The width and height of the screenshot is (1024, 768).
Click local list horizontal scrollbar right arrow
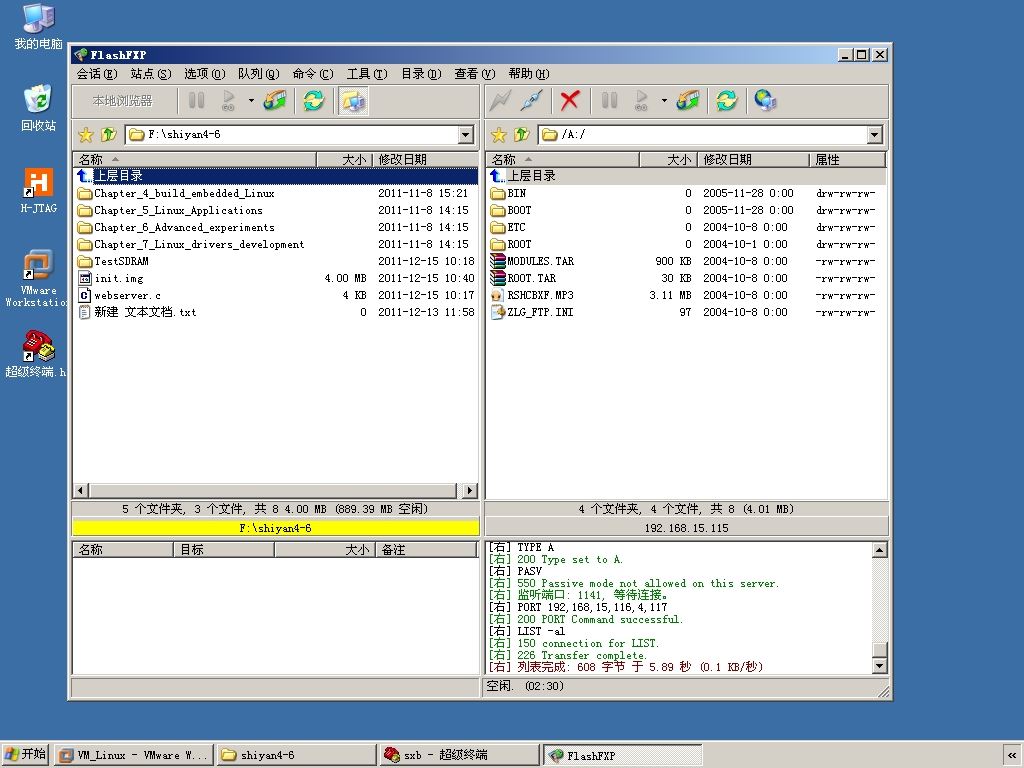(x=470, y=490)
